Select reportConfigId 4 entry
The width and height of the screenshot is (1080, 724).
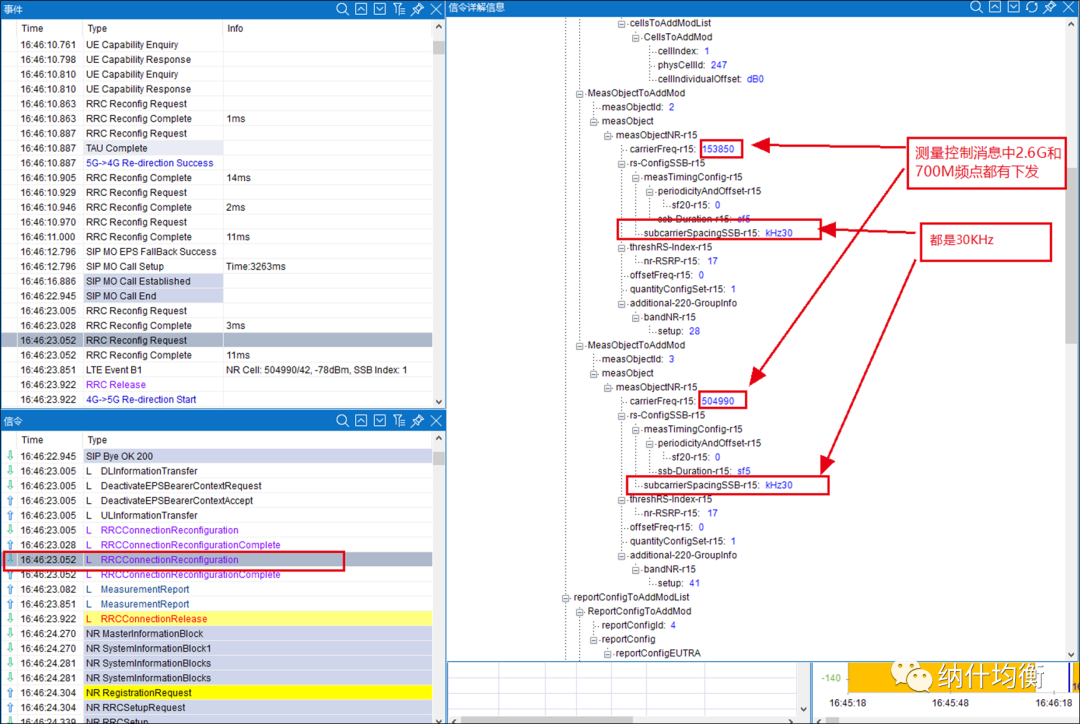tap(638, 625)
